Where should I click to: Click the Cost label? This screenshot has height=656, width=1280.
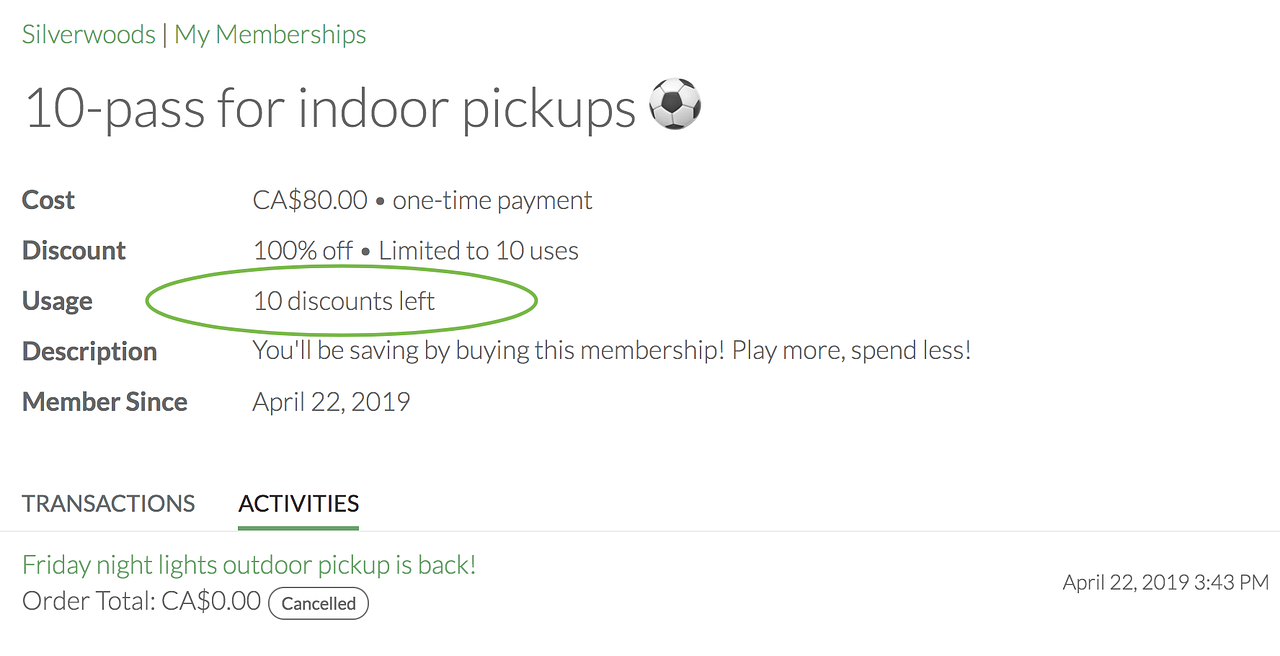click(48, 200)
